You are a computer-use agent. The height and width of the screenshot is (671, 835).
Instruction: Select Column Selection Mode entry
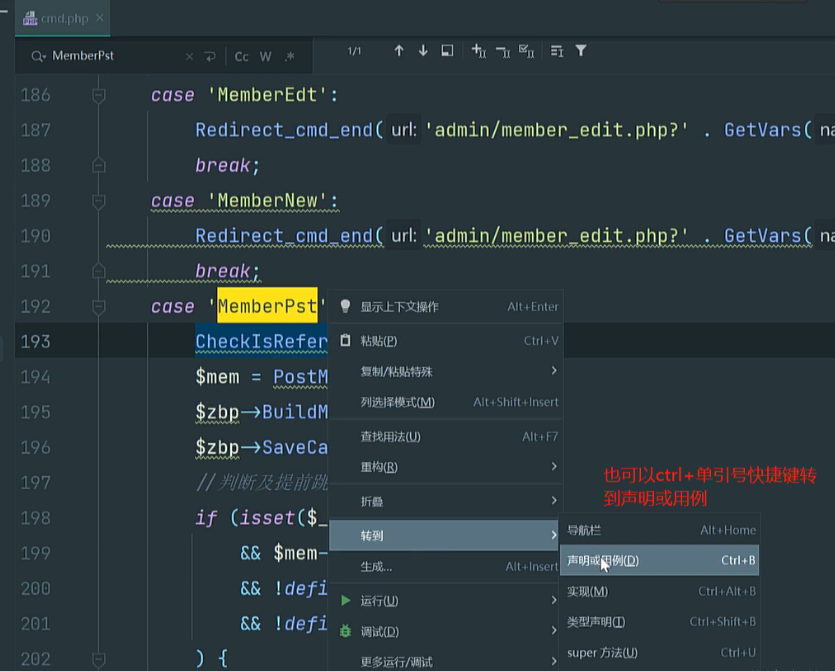(x=446, y=402)
